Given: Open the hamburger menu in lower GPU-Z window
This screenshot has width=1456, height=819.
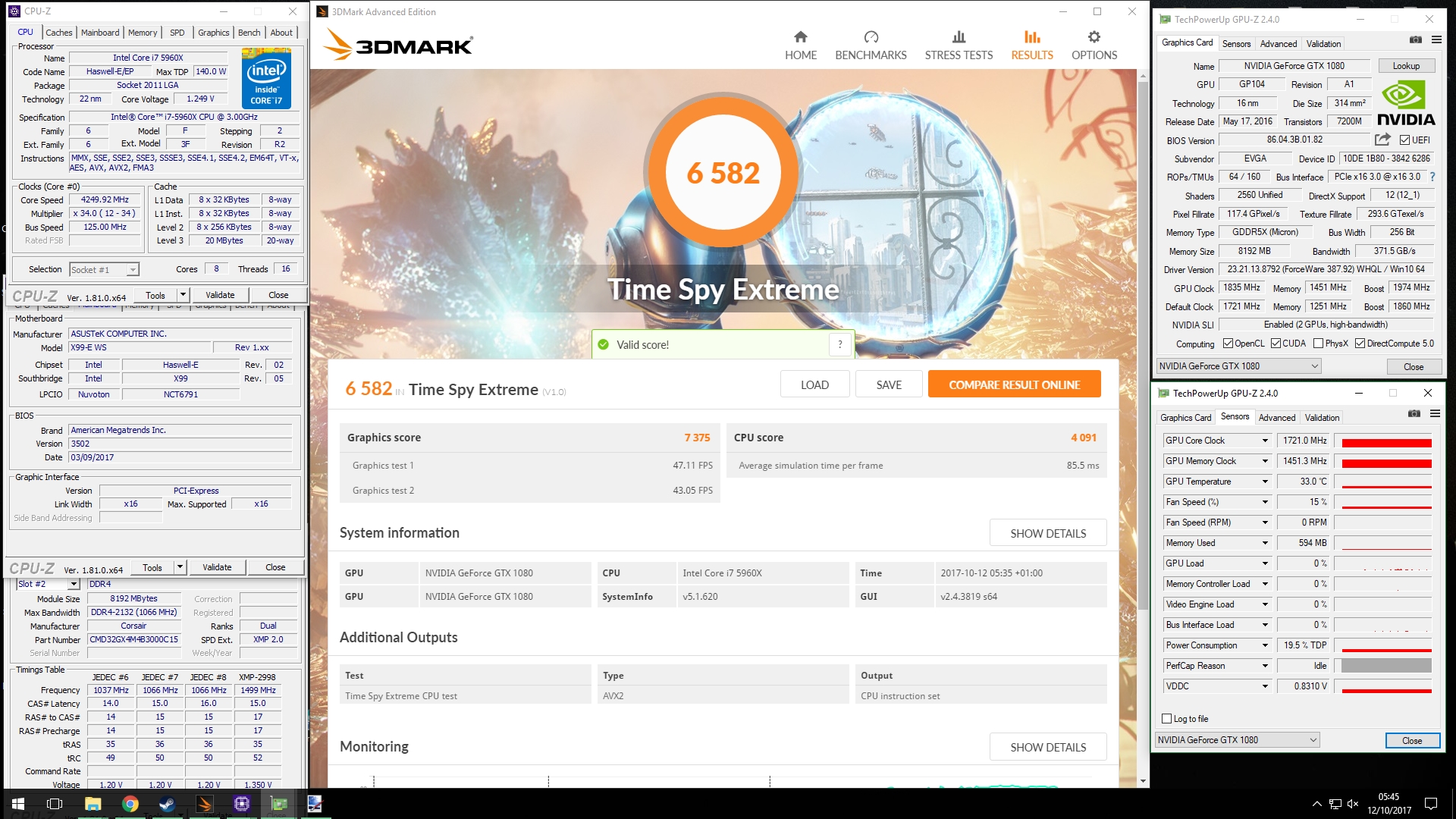Looking at the screenshot, I should tap(1435, 413).
